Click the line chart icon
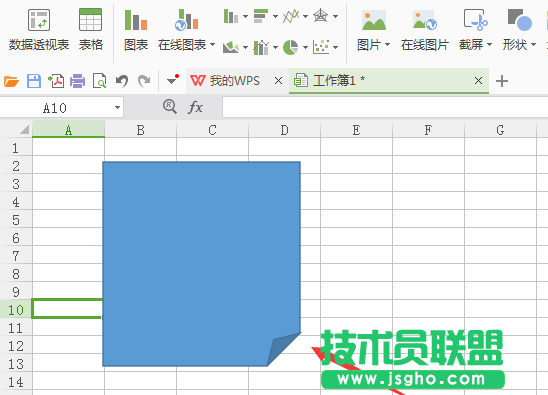 [291, 16]
